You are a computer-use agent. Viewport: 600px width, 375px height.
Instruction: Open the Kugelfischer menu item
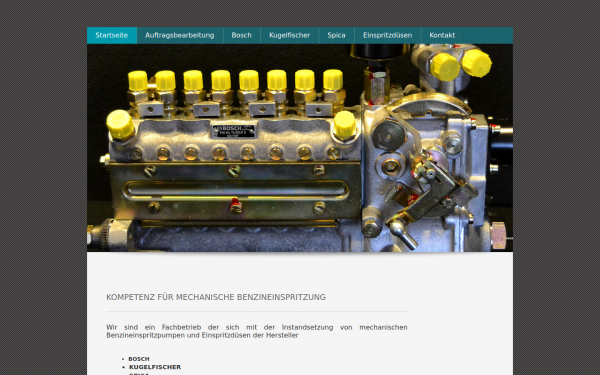tap(289, 36)
